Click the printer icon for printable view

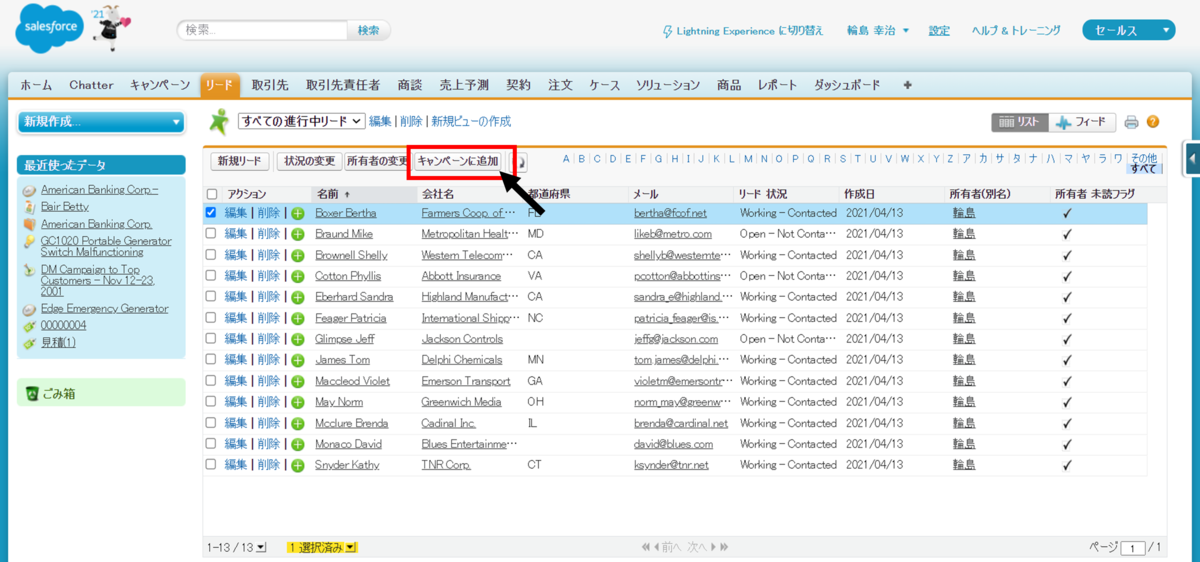pyautogui.click(x=1131, y=122)
